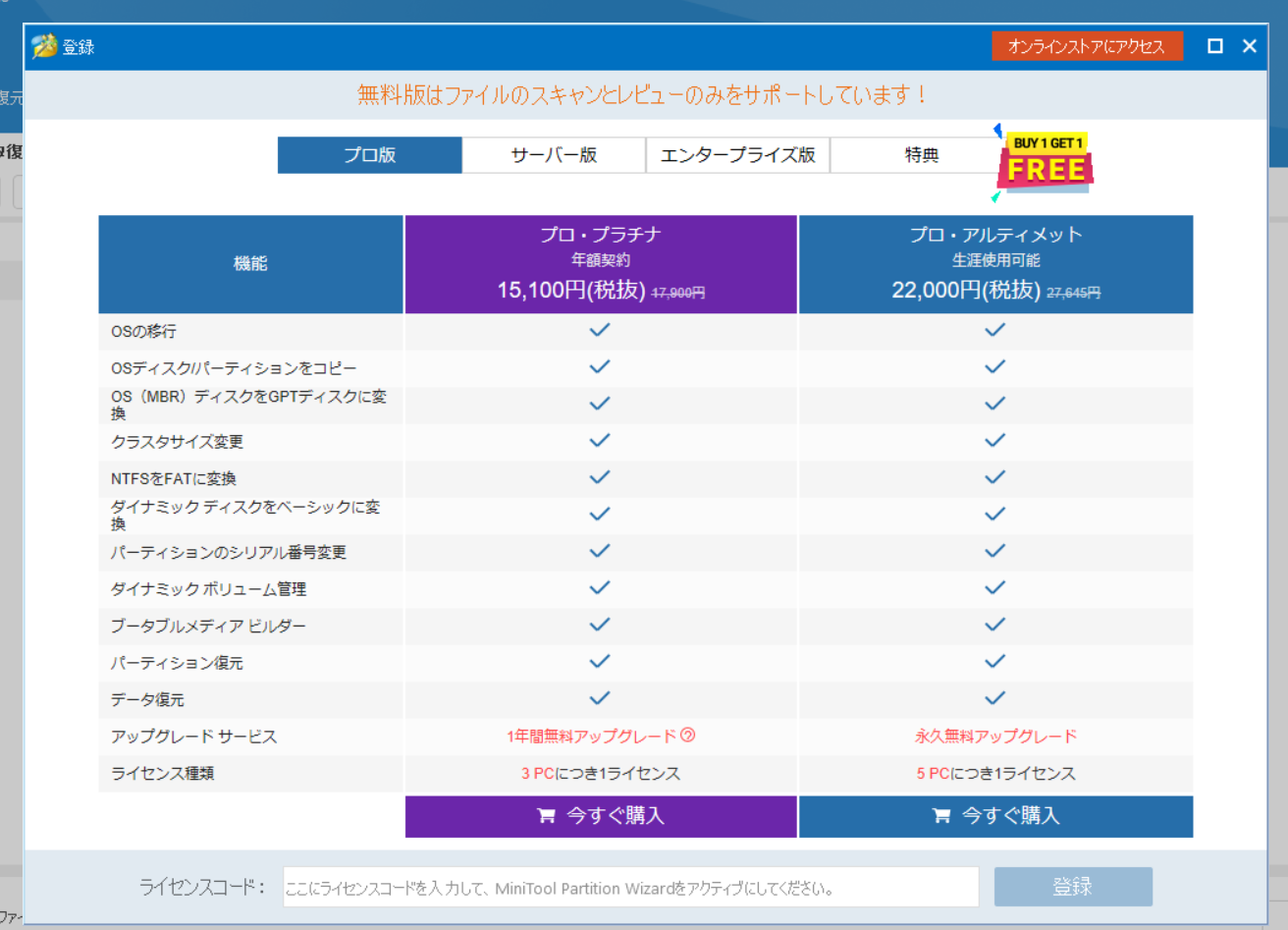Select the プロ版 tab

pyautogui.click(x=370, y=155)
